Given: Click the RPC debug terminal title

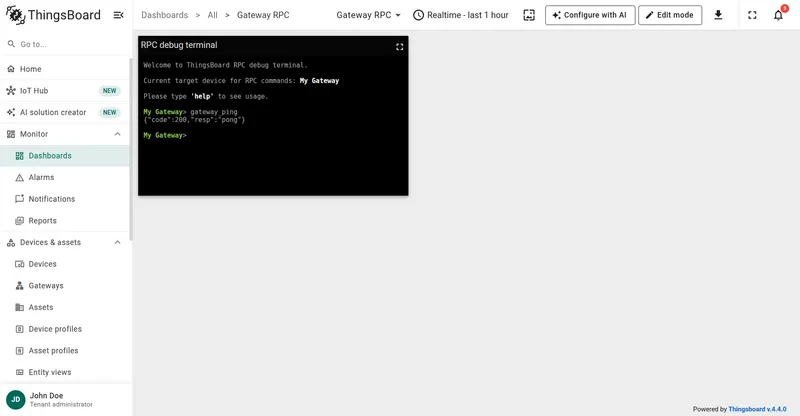Looking at the screenshot, I should tap(179, 45).
